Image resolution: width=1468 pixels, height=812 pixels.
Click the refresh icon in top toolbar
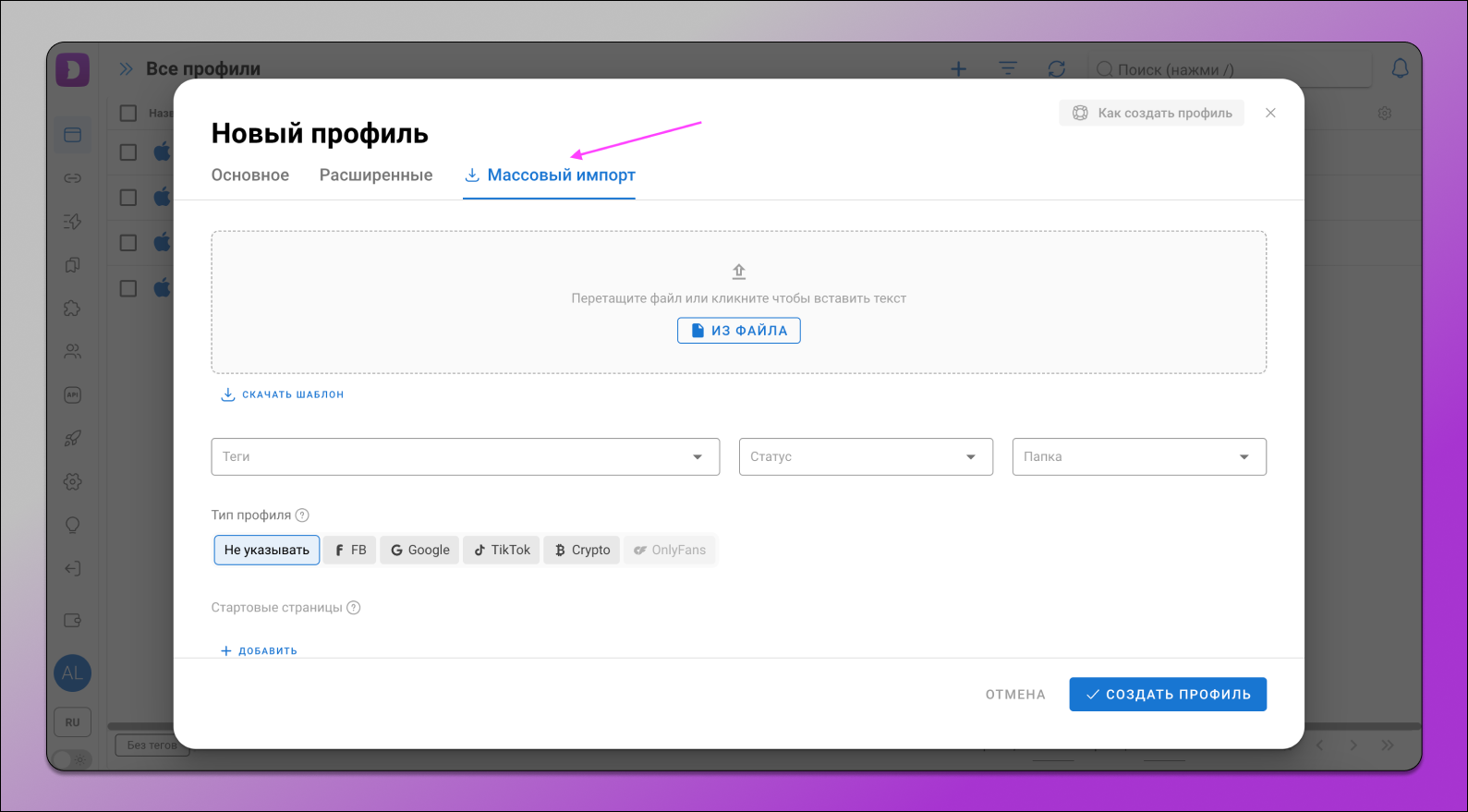1057,69
